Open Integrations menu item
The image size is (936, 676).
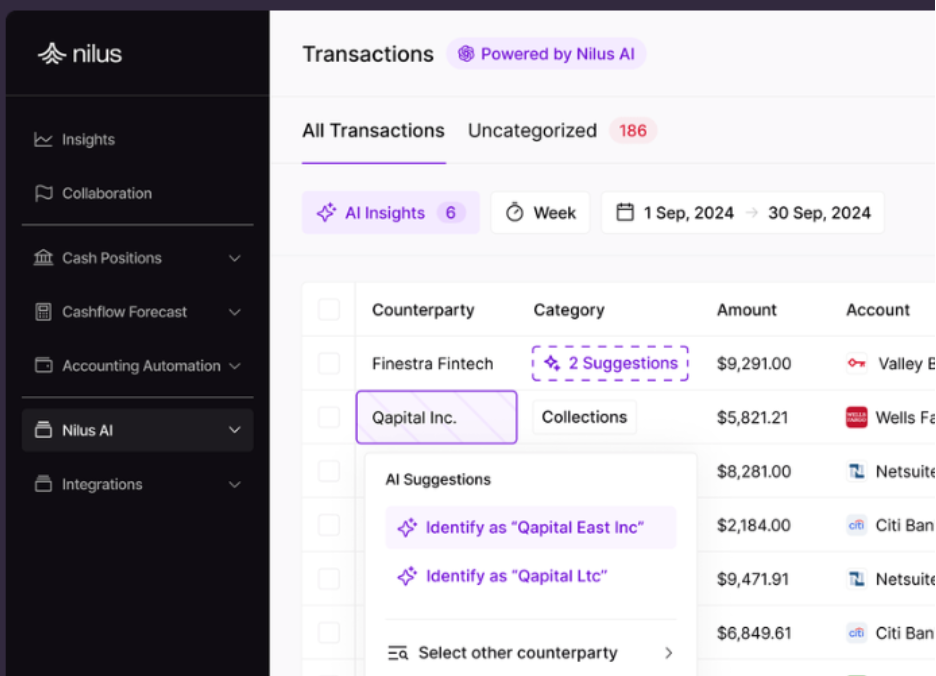click(x=138, y=484)
